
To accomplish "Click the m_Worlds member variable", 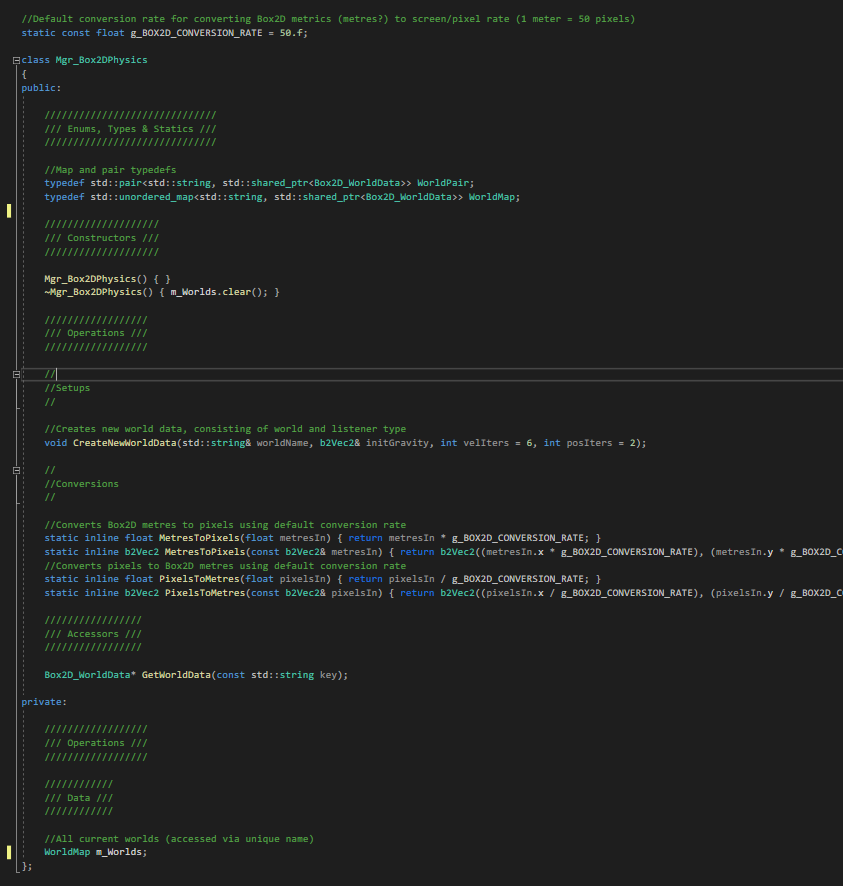I will [120, 852].
